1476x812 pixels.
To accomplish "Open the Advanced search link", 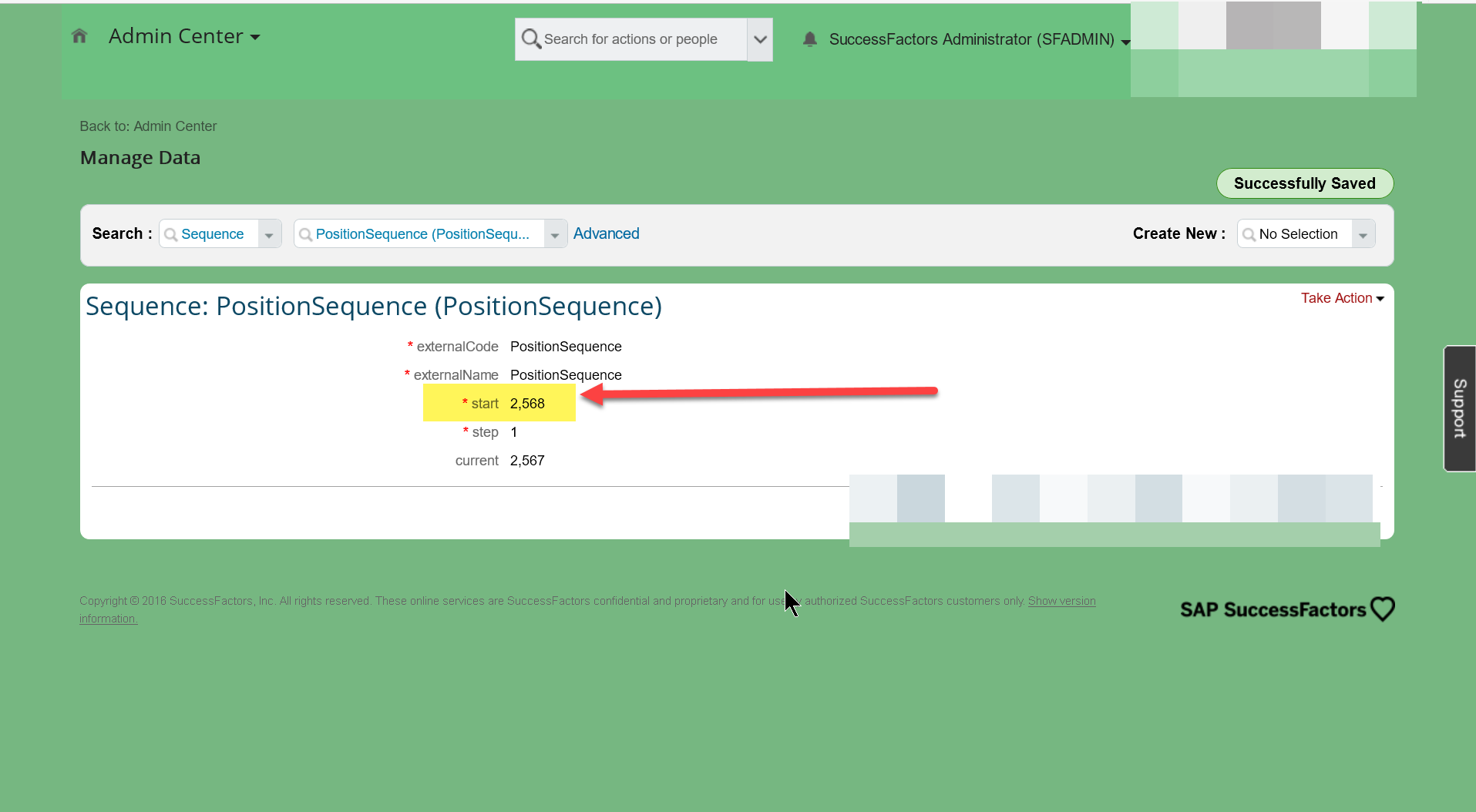I will point(606,233).
